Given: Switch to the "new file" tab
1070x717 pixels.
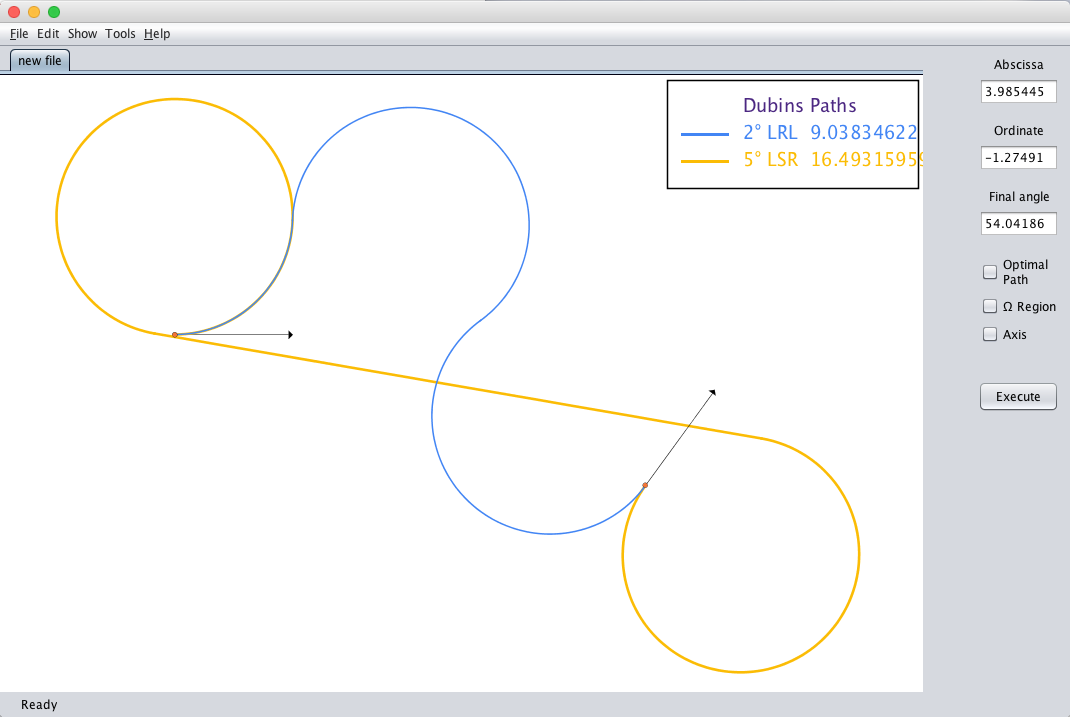Looking at the screenshot, I should (40, 61).
